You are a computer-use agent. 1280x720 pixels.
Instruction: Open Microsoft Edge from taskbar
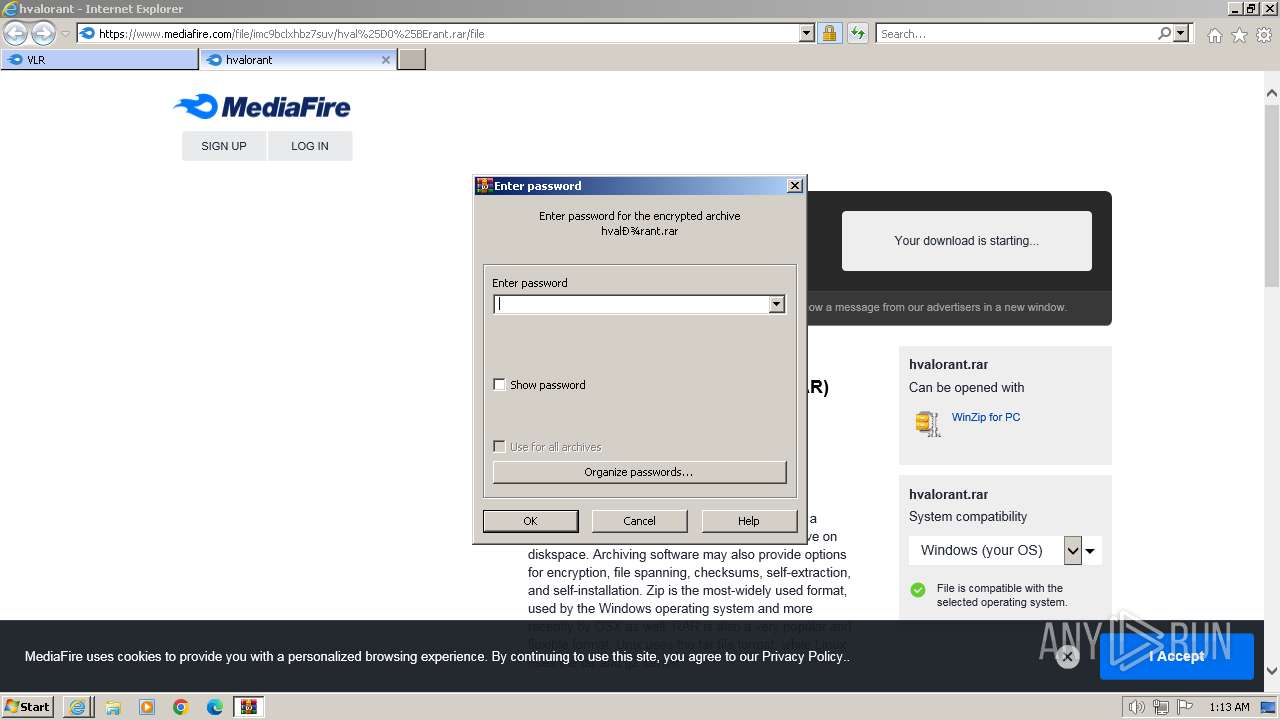pos(215,707)
